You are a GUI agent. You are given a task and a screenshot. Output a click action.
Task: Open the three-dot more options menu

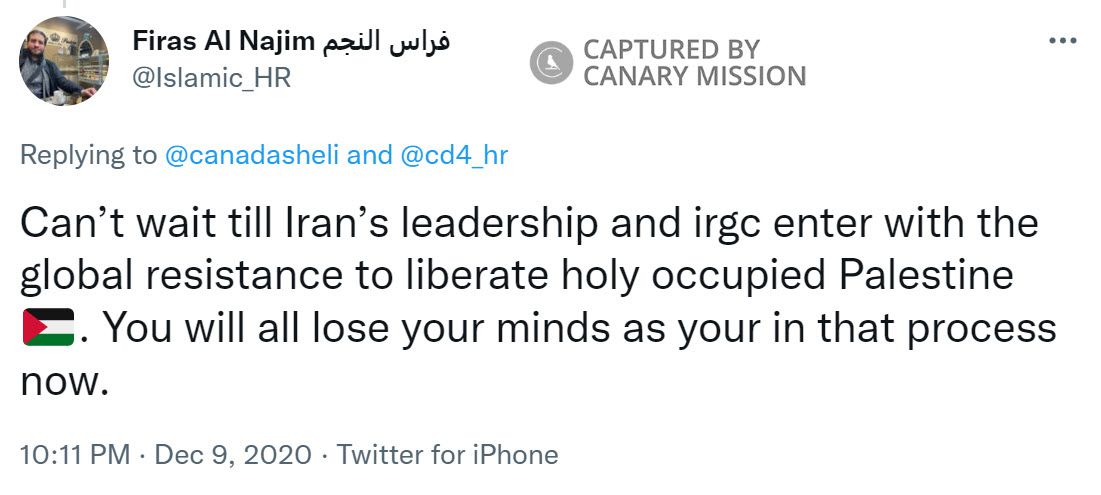coord(1064,41)
